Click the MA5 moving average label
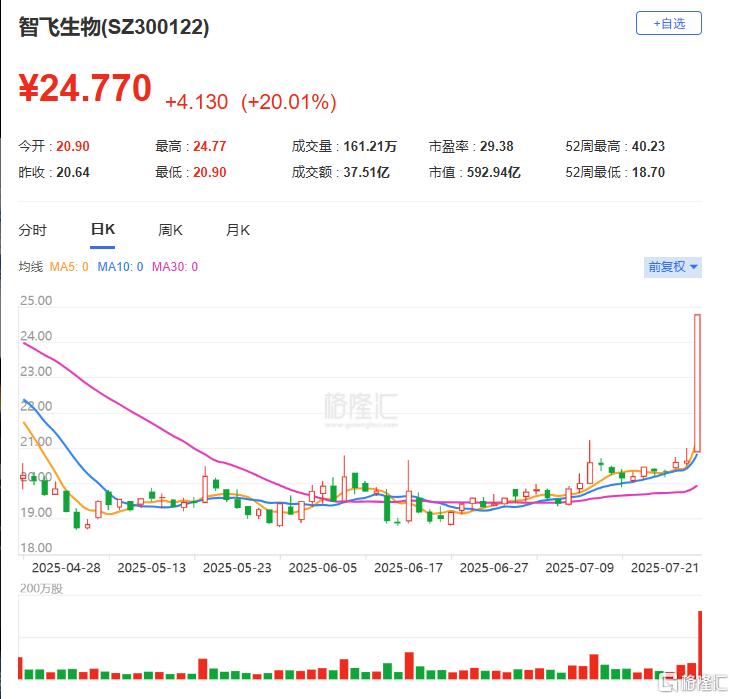 69,267
